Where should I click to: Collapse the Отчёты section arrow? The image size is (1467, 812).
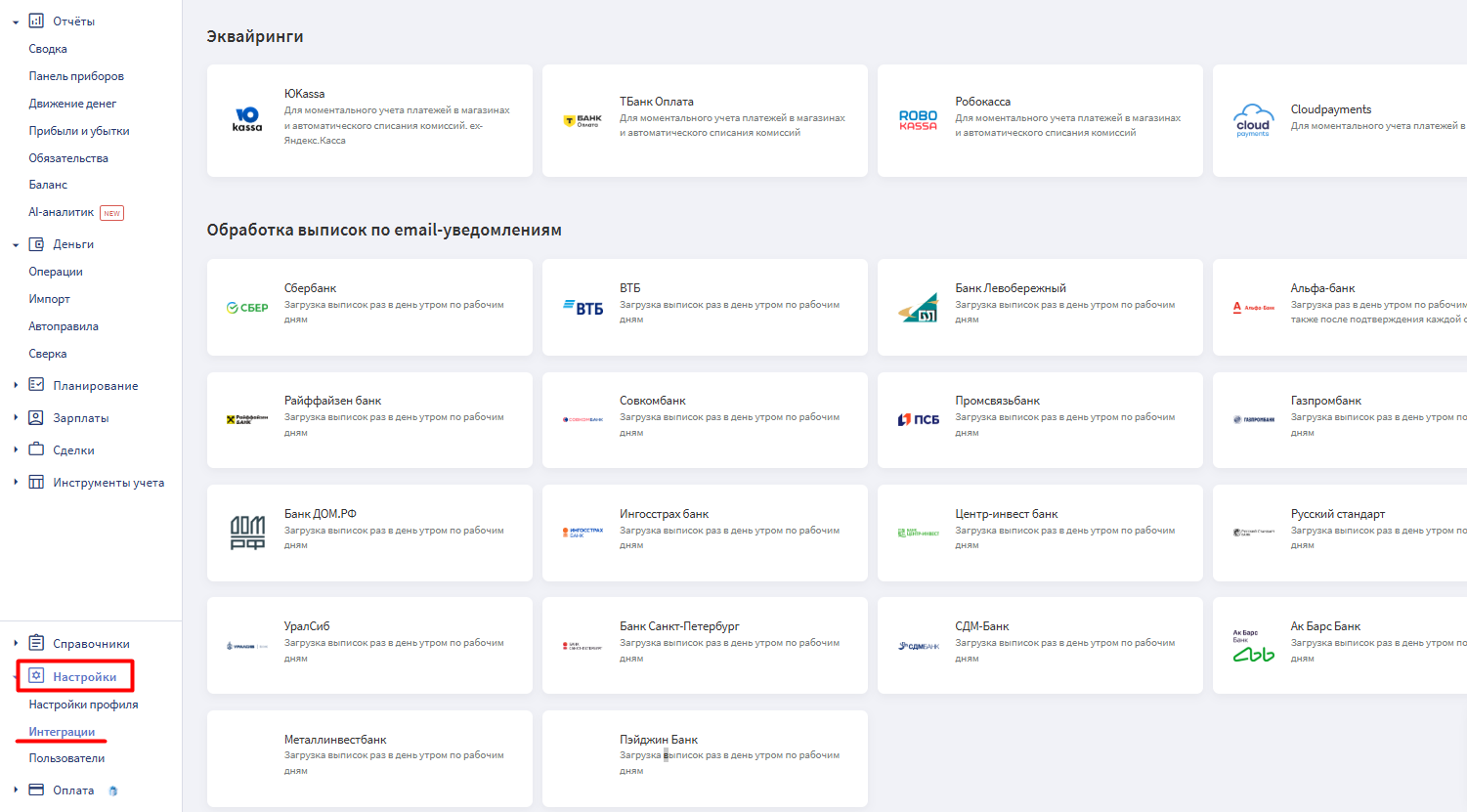click(x=16, y=21)
